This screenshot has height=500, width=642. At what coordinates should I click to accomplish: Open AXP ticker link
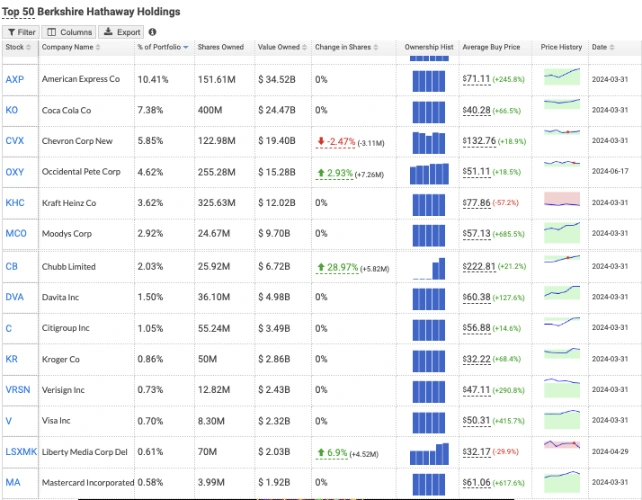[x=14, y=79]
